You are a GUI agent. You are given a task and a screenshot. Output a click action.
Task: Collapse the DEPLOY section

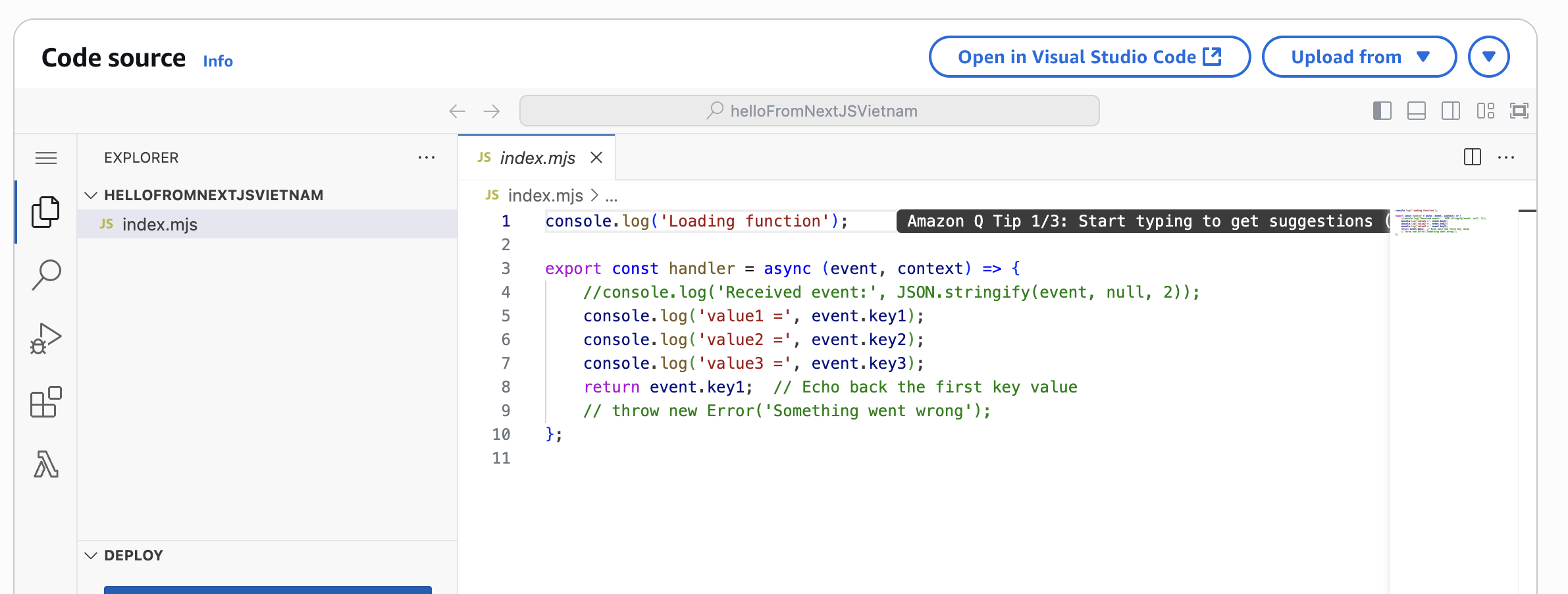[x=91, y=556]
